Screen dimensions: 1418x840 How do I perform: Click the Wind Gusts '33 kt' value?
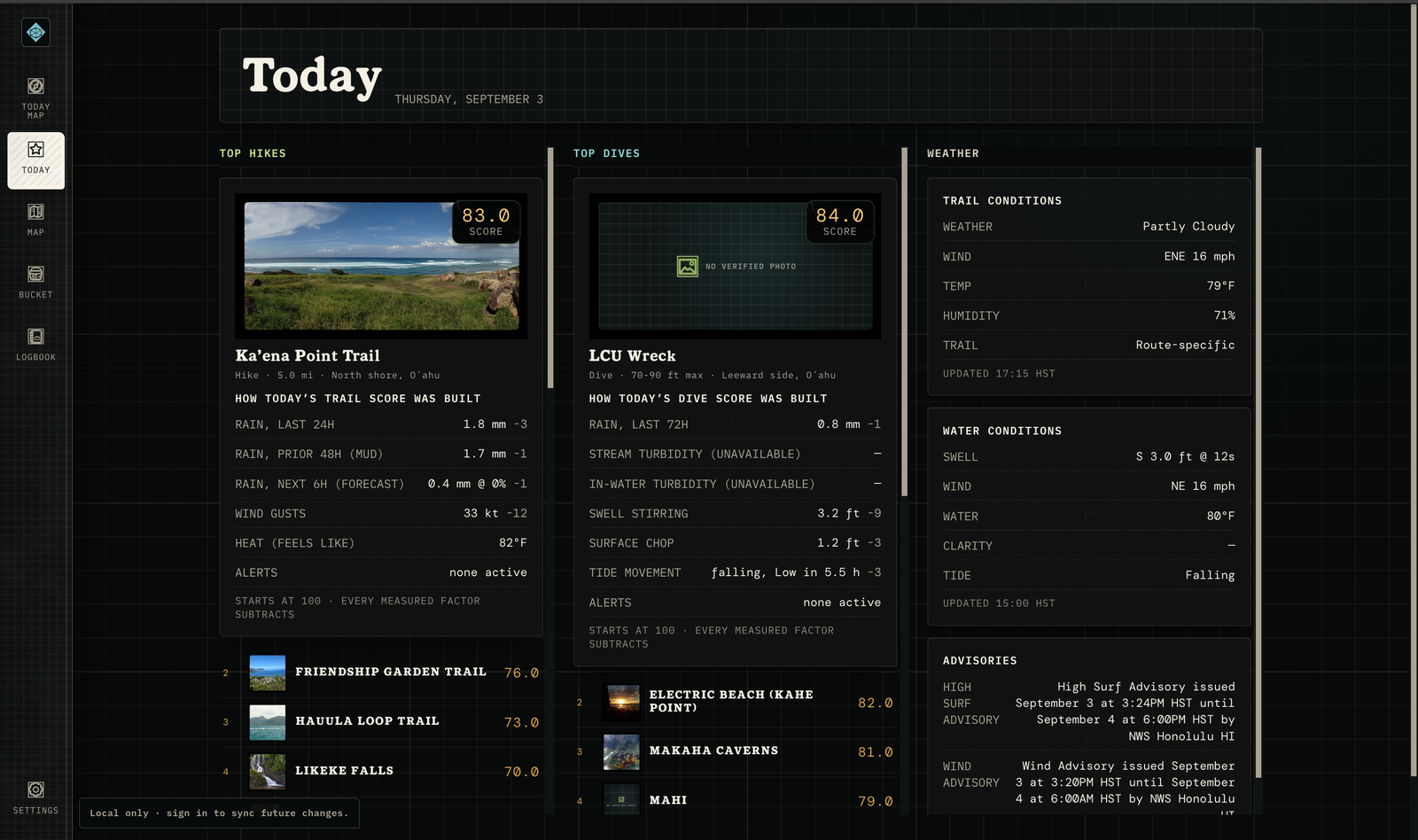(x=483, y=513)
